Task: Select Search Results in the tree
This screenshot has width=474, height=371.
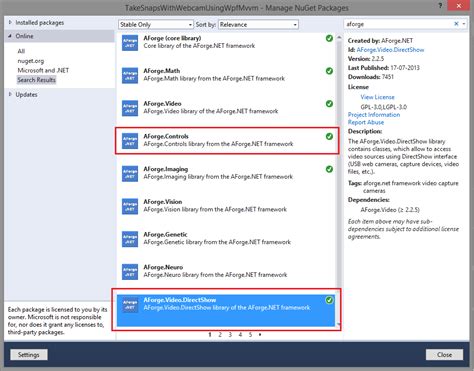Action: [36, 80]
